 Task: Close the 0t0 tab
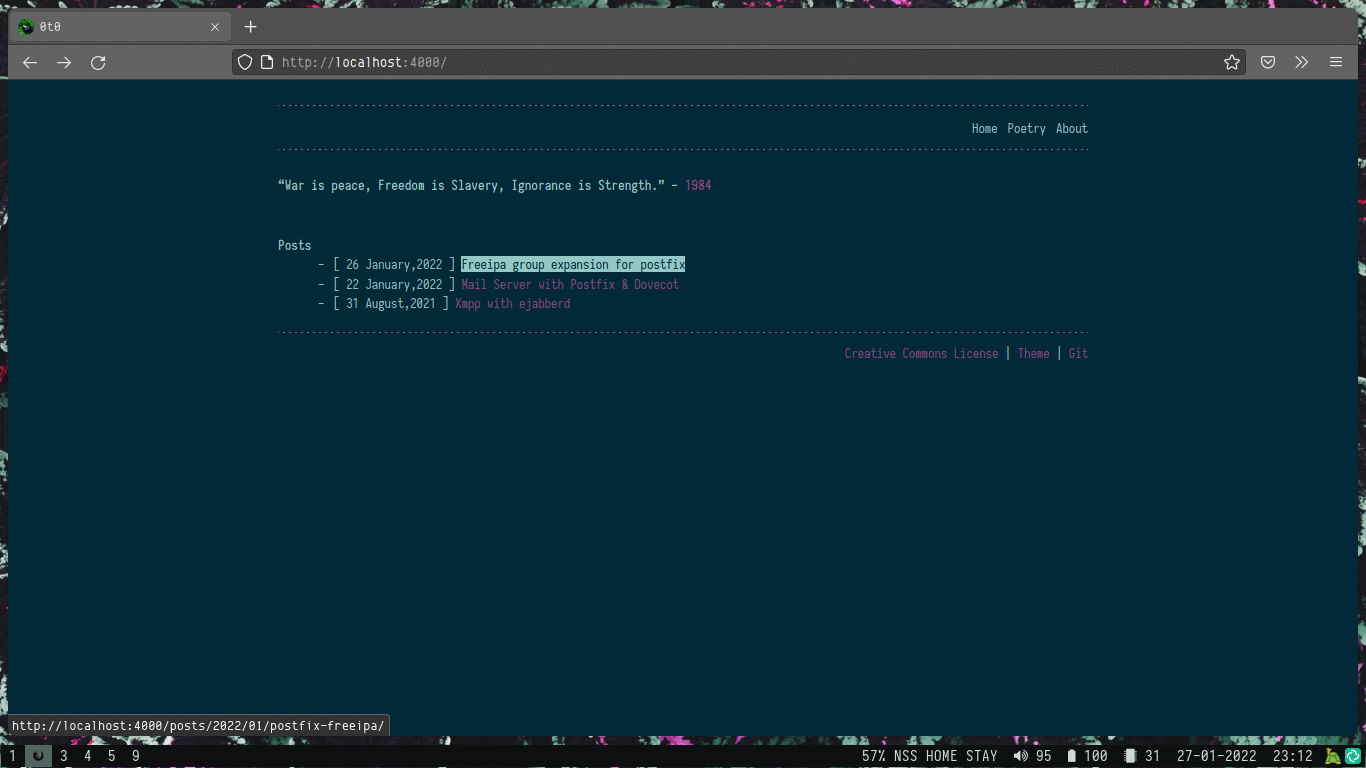(215, 27)
